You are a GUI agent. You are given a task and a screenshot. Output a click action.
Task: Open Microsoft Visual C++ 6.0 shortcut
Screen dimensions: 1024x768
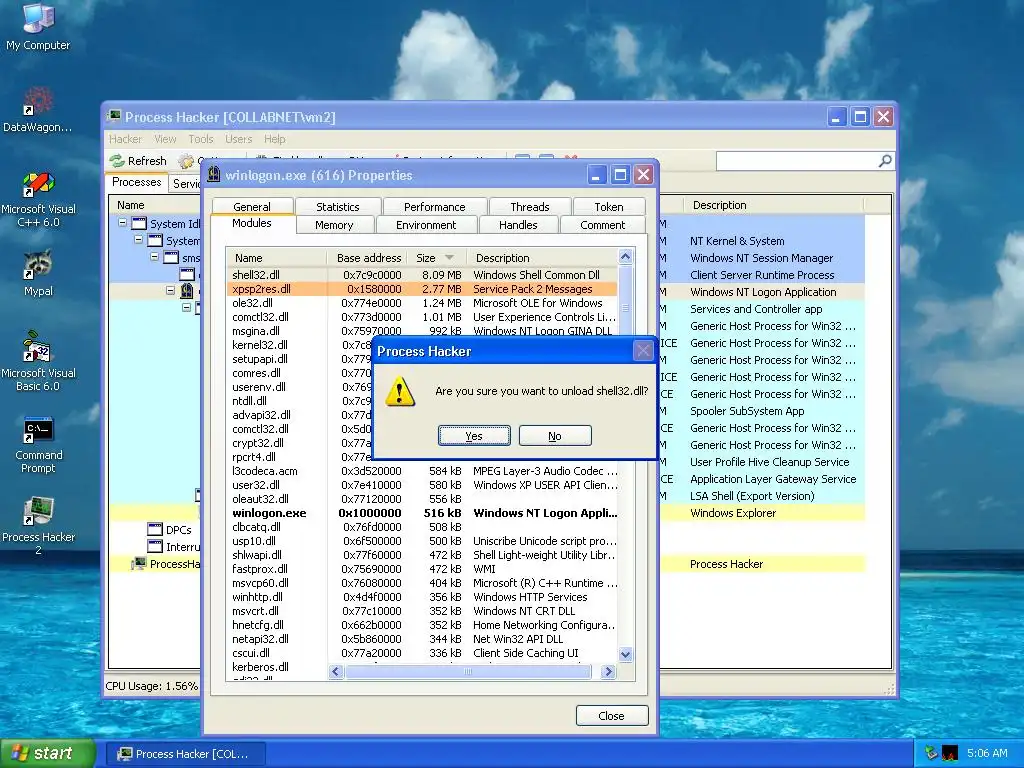coord(38,199)
